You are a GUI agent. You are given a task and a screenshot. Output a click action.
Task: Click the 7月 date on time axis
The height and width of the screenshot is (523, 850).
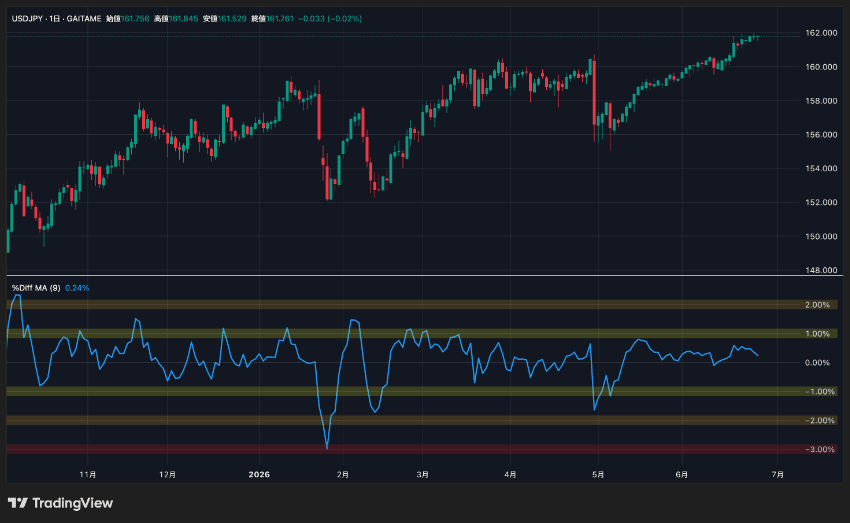point(777,474)
